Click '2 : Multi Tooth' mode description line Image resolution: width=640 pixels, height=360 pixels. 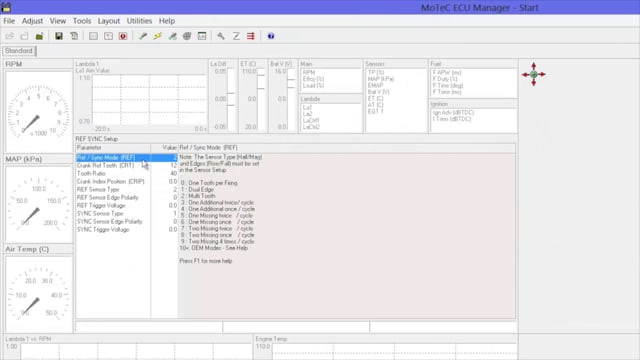[x=199, y=196]
